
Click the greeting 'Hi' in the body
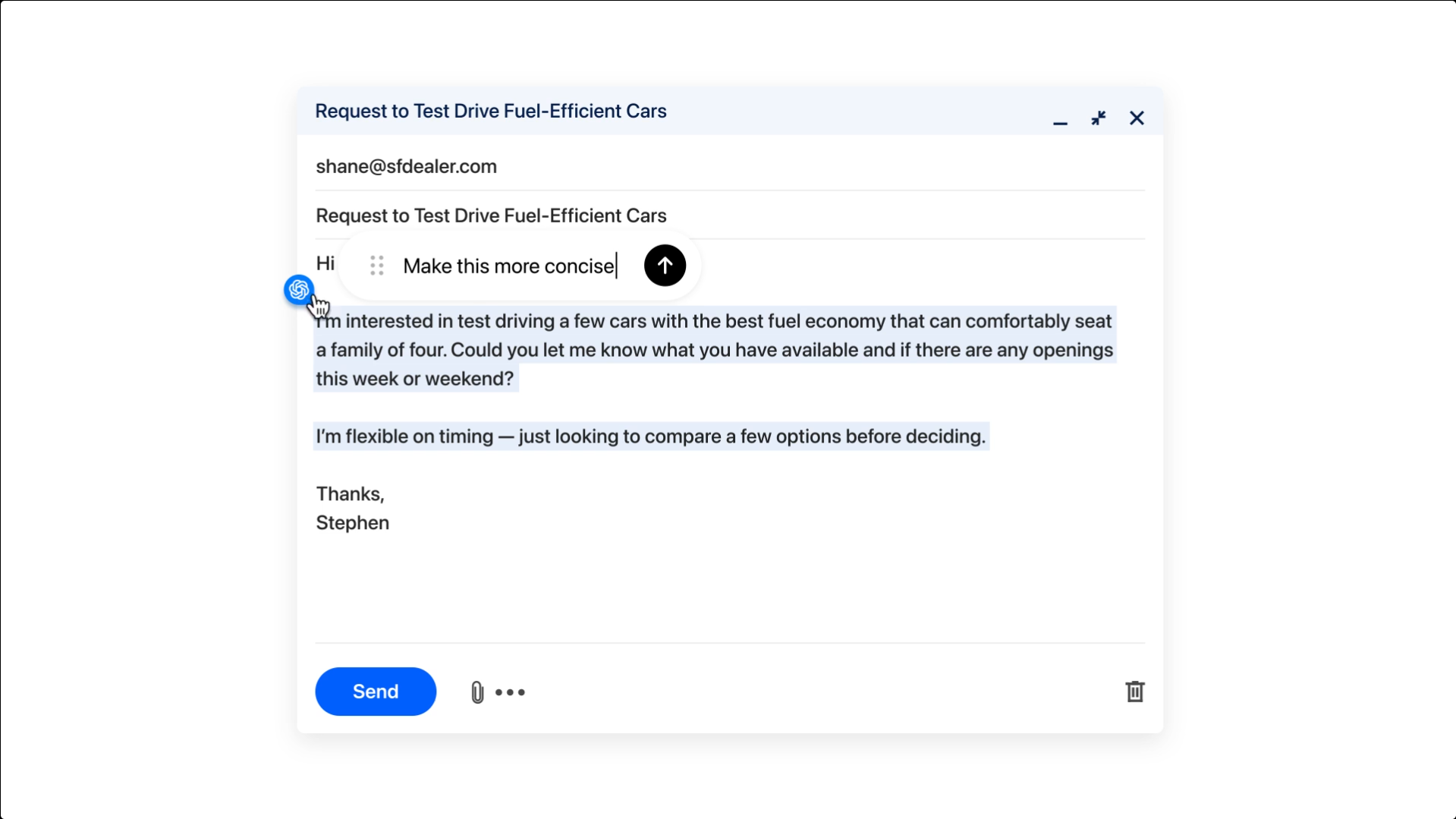click(325, 263)
